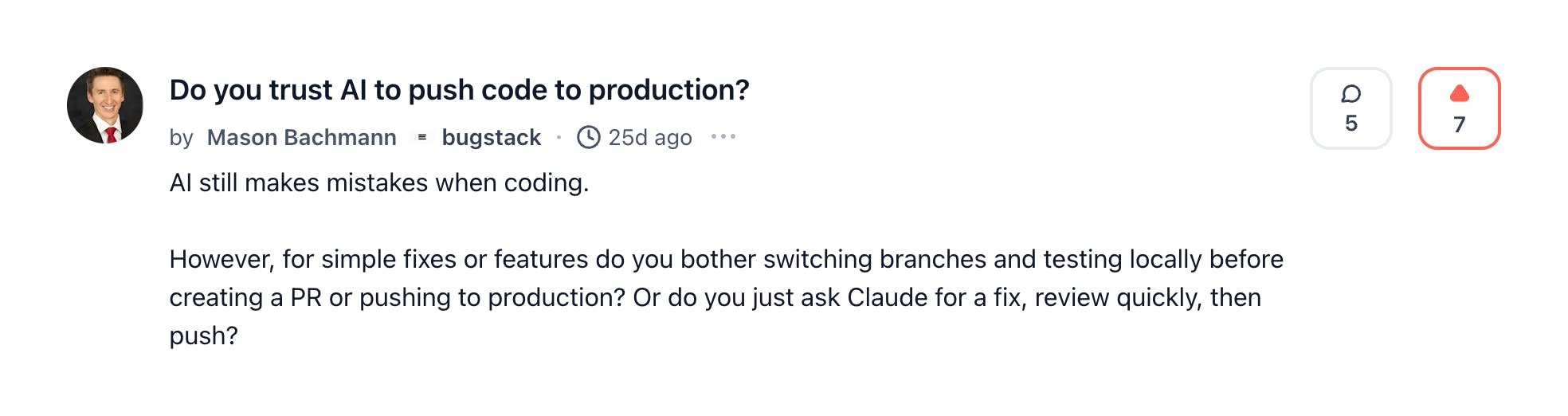Open the three-dot more options menu

coord(723,136)
